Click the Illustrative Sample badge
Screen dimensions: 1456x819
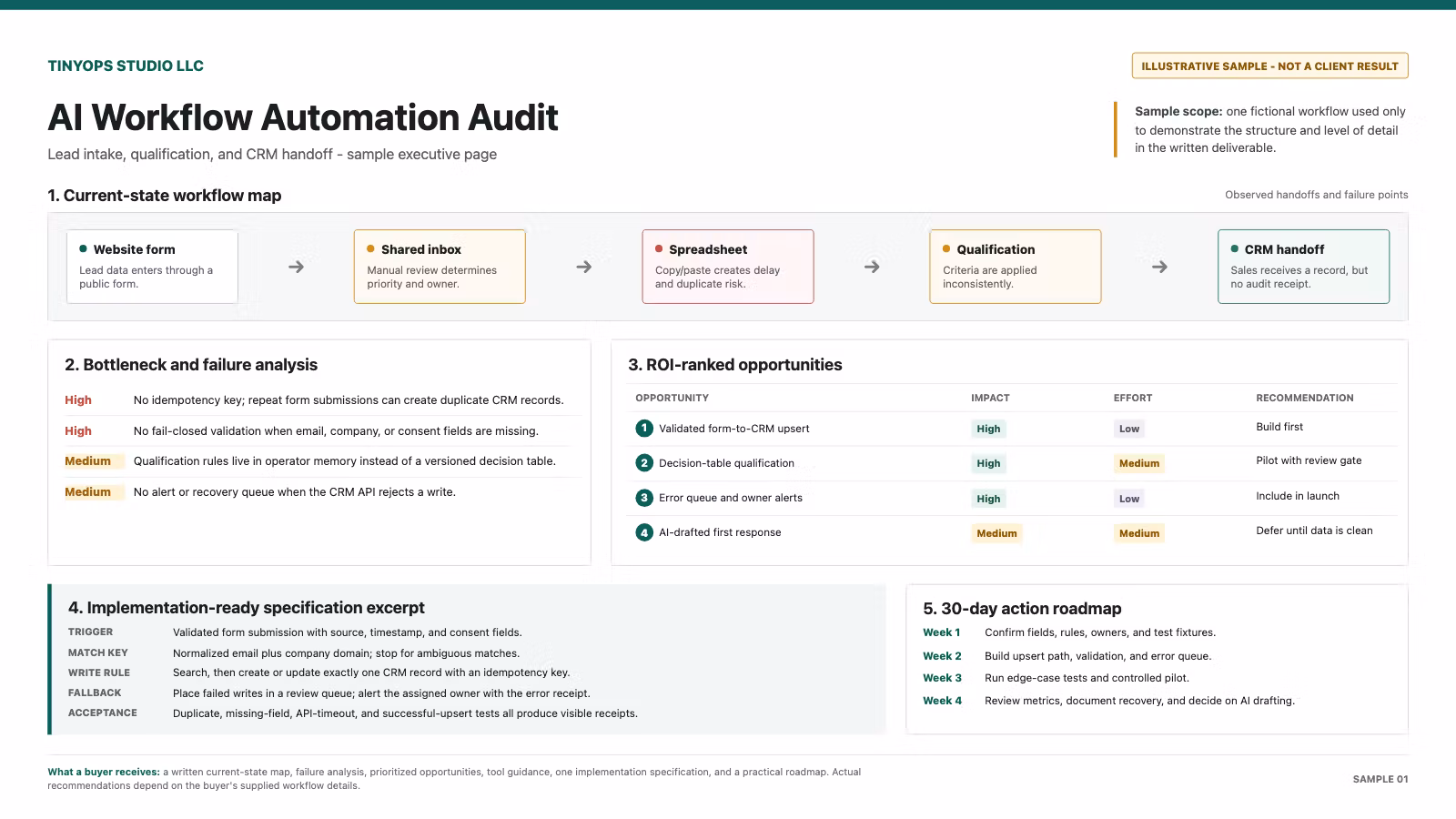coord(1269,66)
